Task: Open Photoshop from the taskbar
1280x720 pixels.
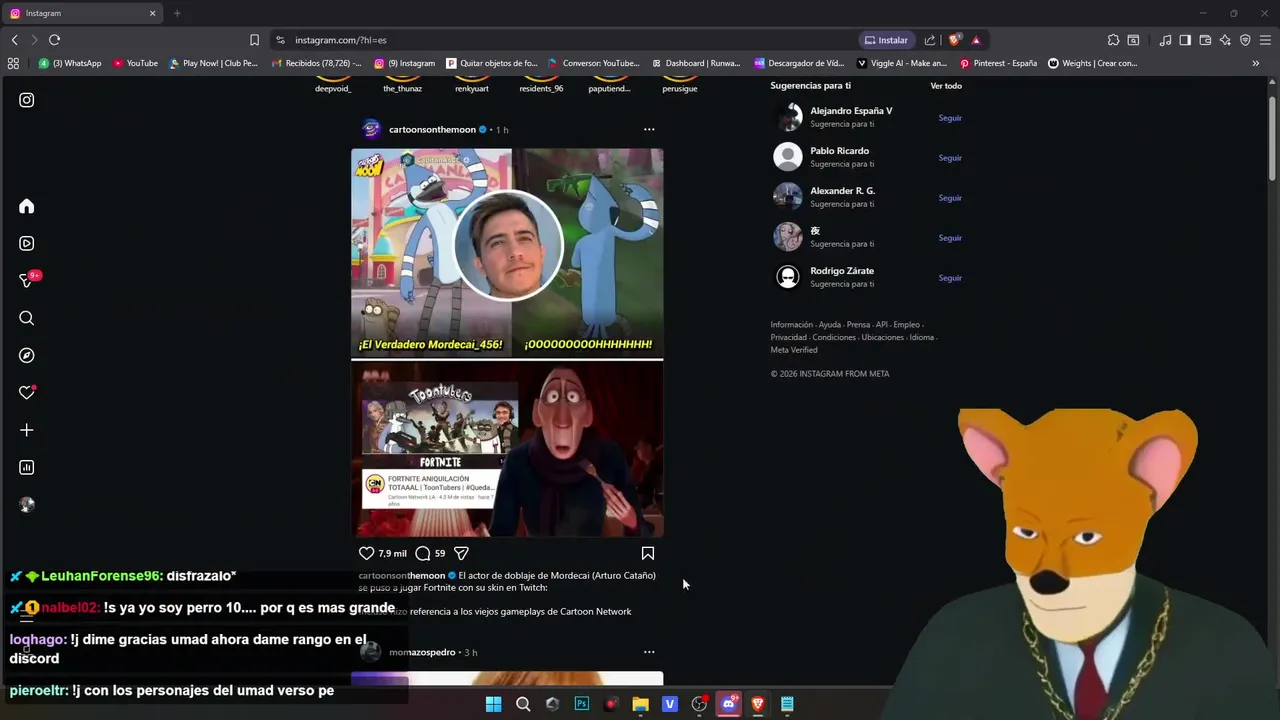Action: 582,704
